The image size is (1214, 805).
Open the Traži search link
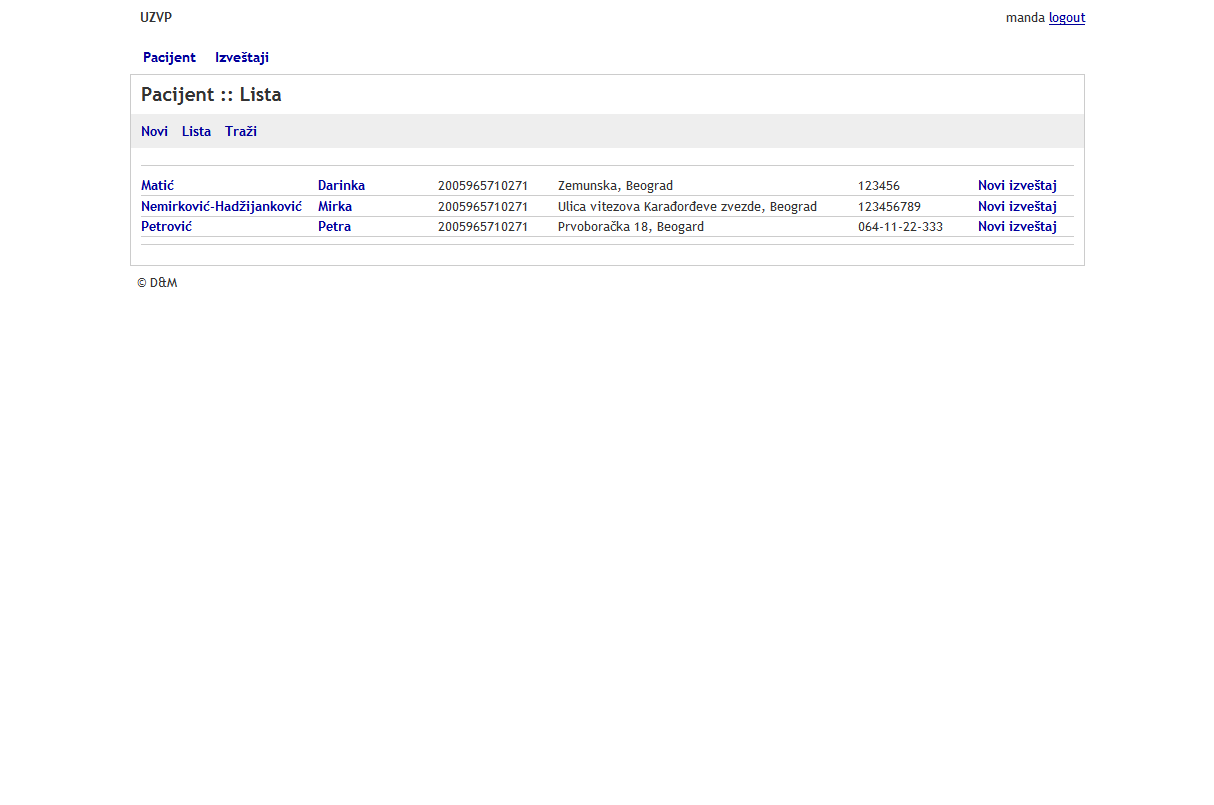[240, 132]
